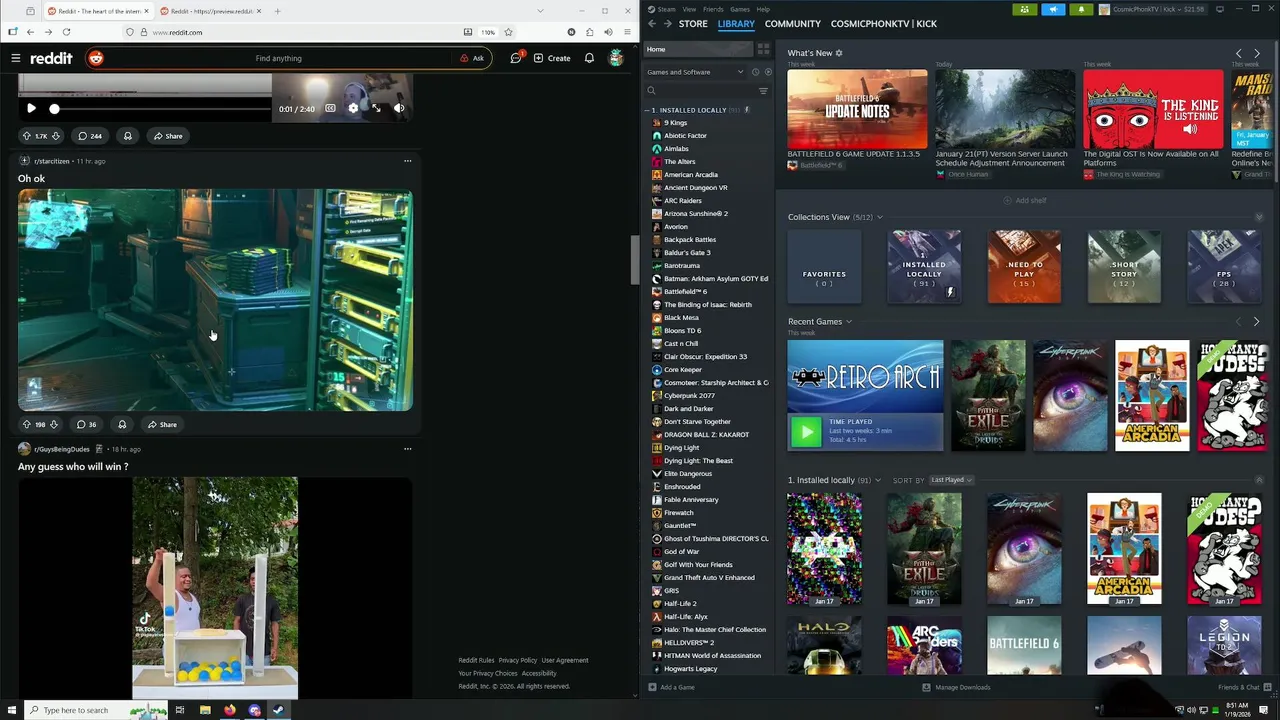This screenshot has width=1280, height=720.
Task: Open Reddit notifications bell
Action: point(589,58)
